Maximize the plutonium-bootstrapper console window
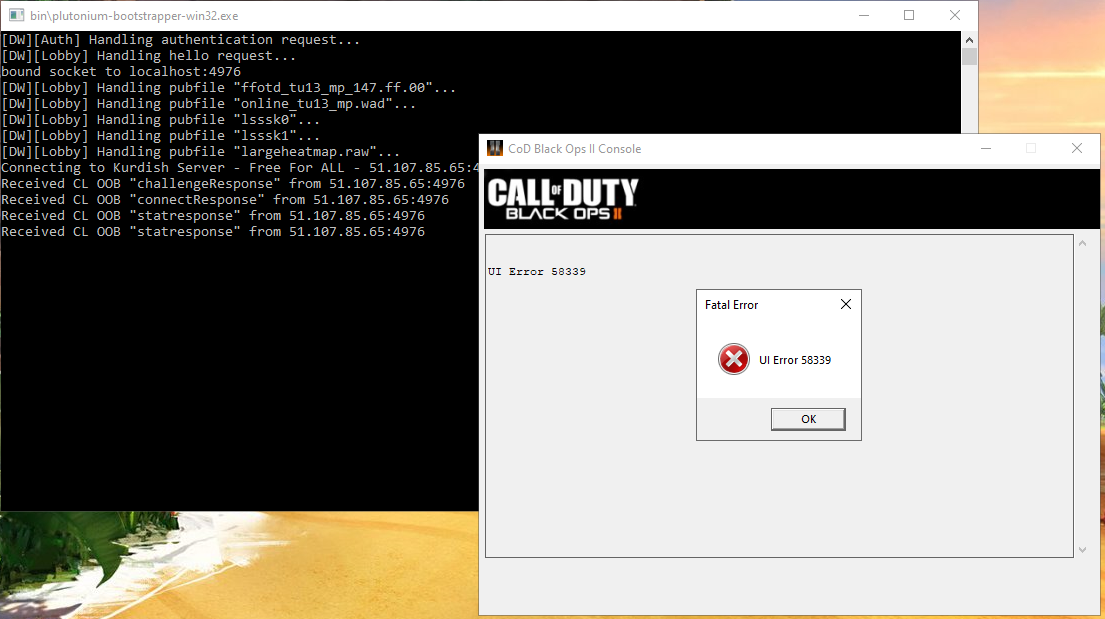The height and width of the screenshot is (619, 1105). pyautogui.click(x=909, y=16)
